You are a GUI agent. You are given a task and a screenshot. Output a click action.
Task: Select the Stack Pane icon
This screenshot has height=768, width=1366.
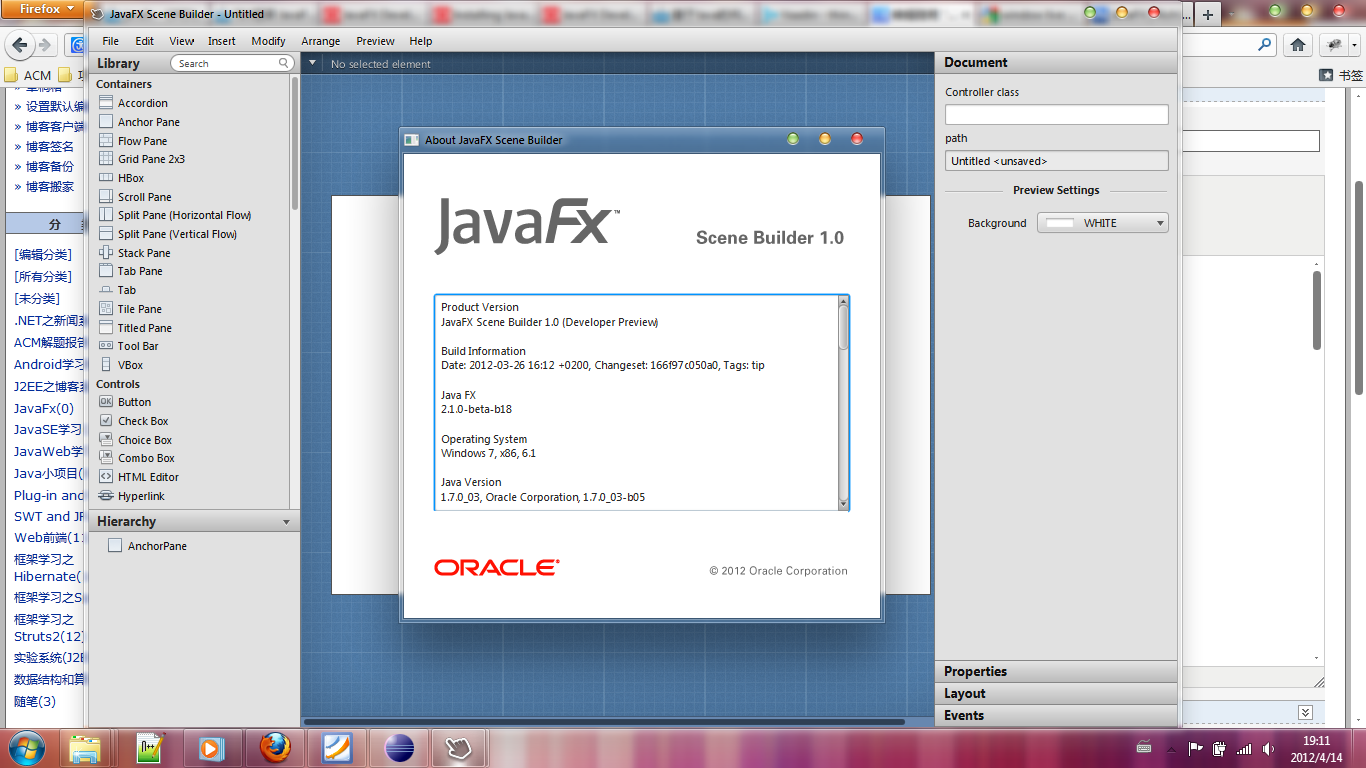[106, 253]
